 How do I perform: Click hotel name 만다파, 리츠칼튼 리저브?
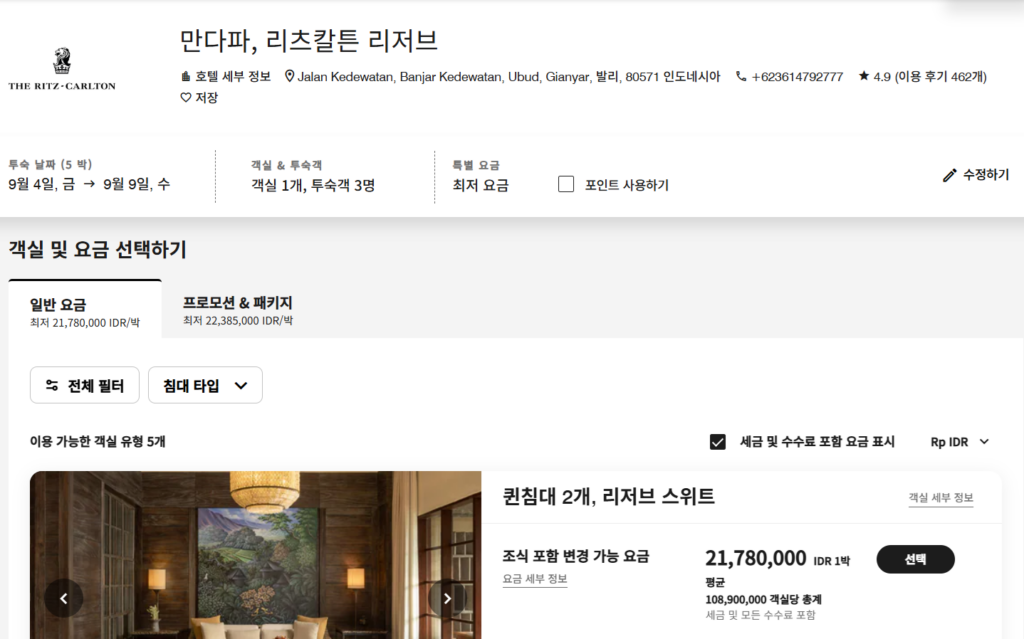click(308, 41)
